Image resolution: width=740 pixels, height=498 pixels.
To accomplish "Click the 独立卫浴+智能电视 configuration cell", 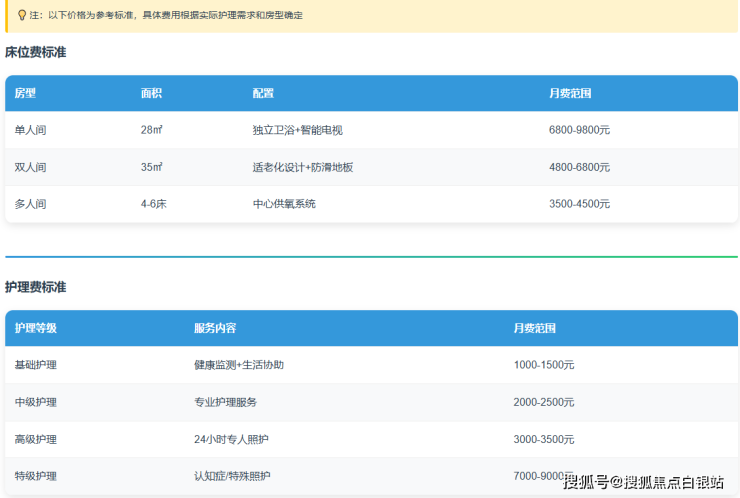I will pyautogui.click(x=297, y=130).
